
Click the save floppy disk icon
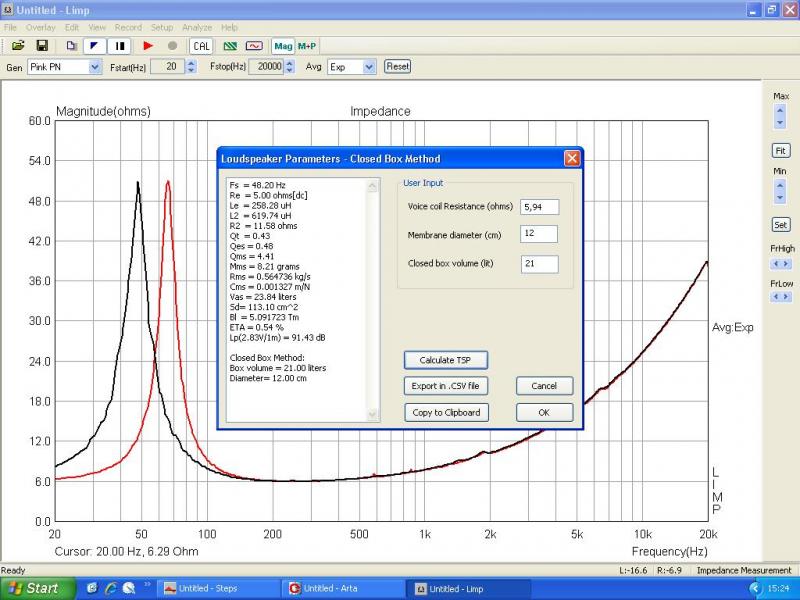pos(42,46)
